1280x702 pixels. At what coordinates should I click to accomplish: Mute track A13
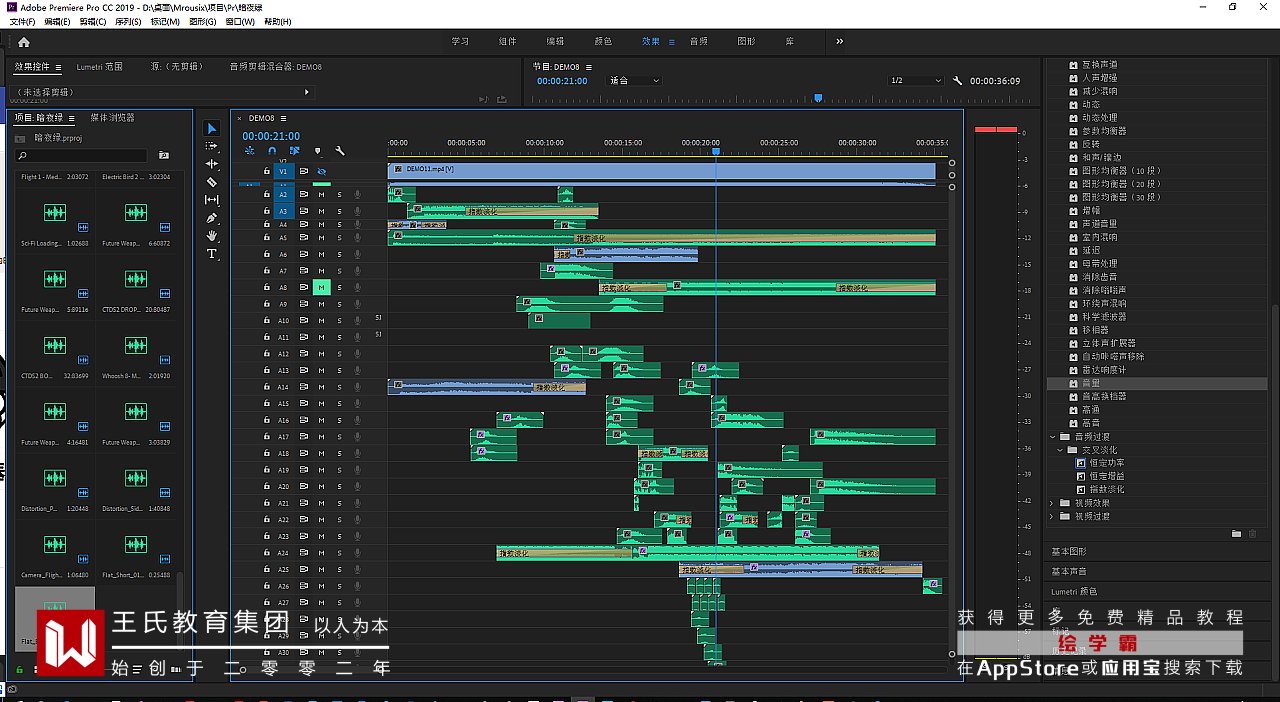(321, 371)
